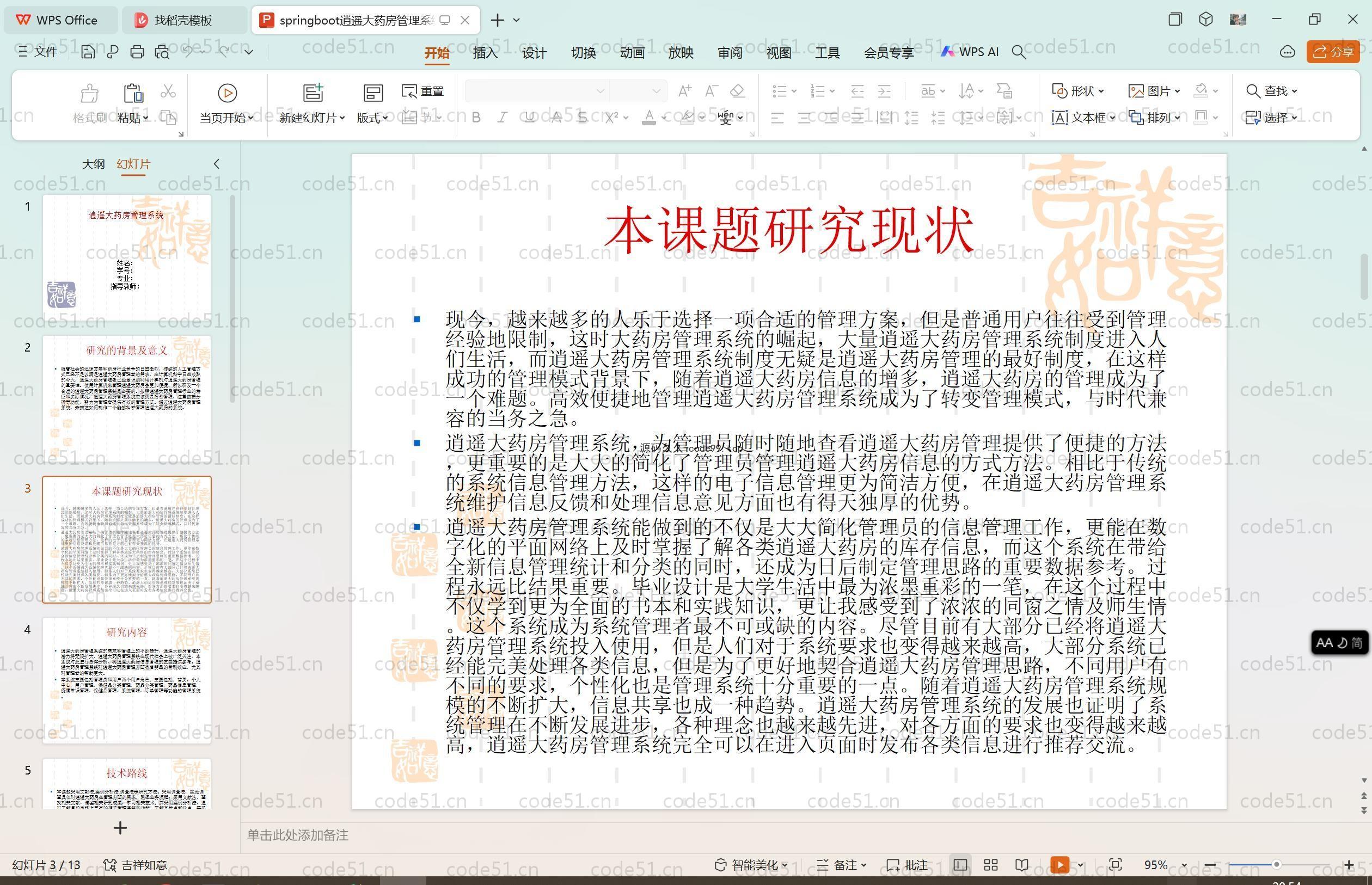Image resolution: width=1372 pixels, height=885 pixels.
Task: Click the Format Painter brush icon
Action: 89,93
